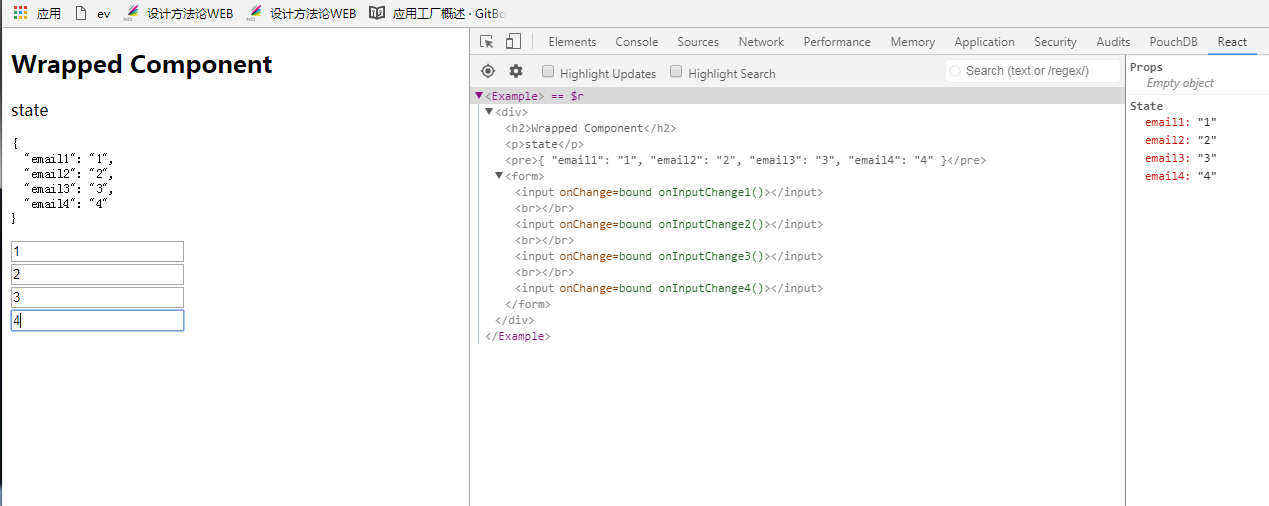Open the first 设计方法论WEB bookmark

pyautogui.click(x=179, y=13)
